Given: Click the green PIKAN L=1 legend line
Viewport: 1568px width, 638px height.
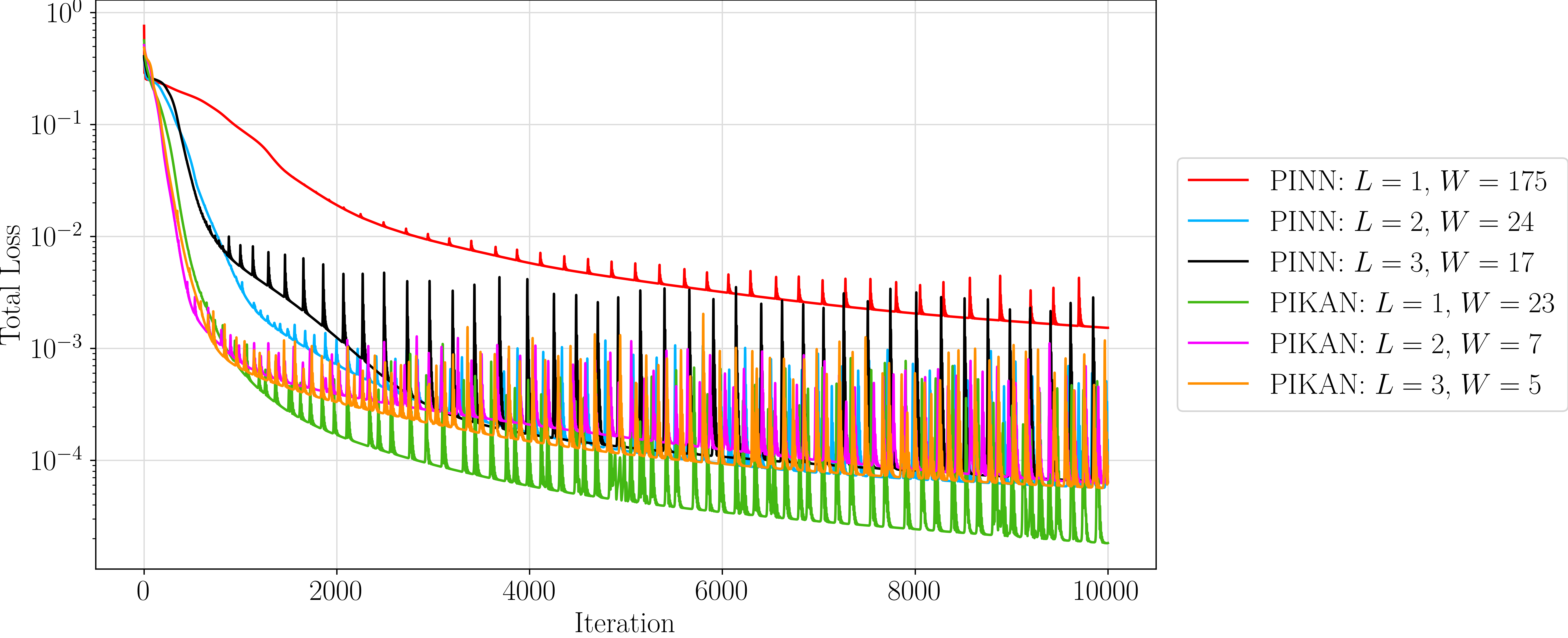Looking at the screenshot, I should coord(1218,303).
